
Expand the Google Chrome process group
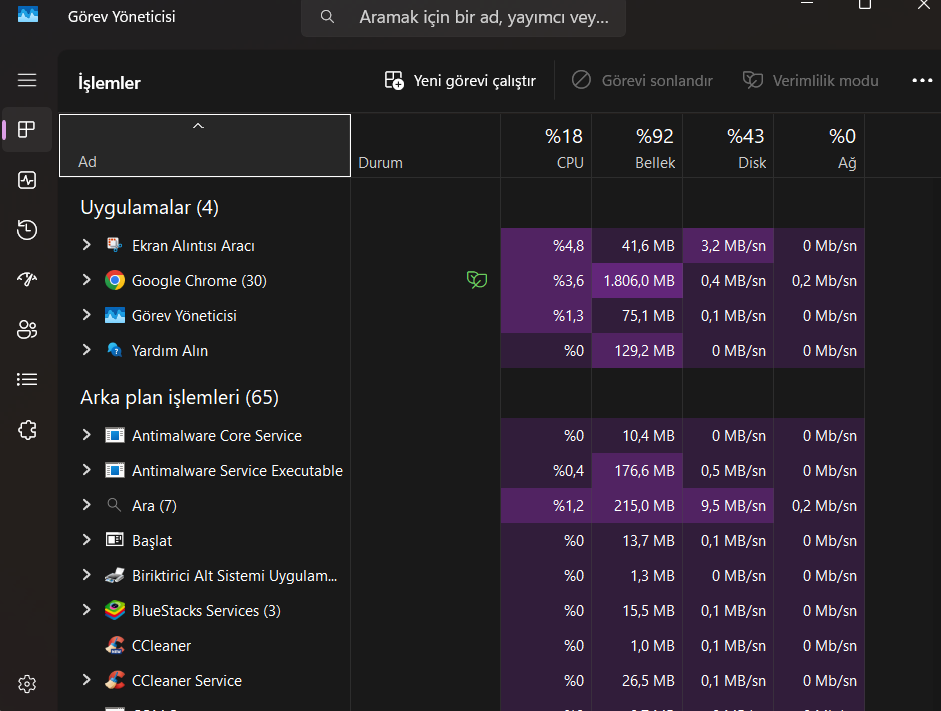coord(87,280)
